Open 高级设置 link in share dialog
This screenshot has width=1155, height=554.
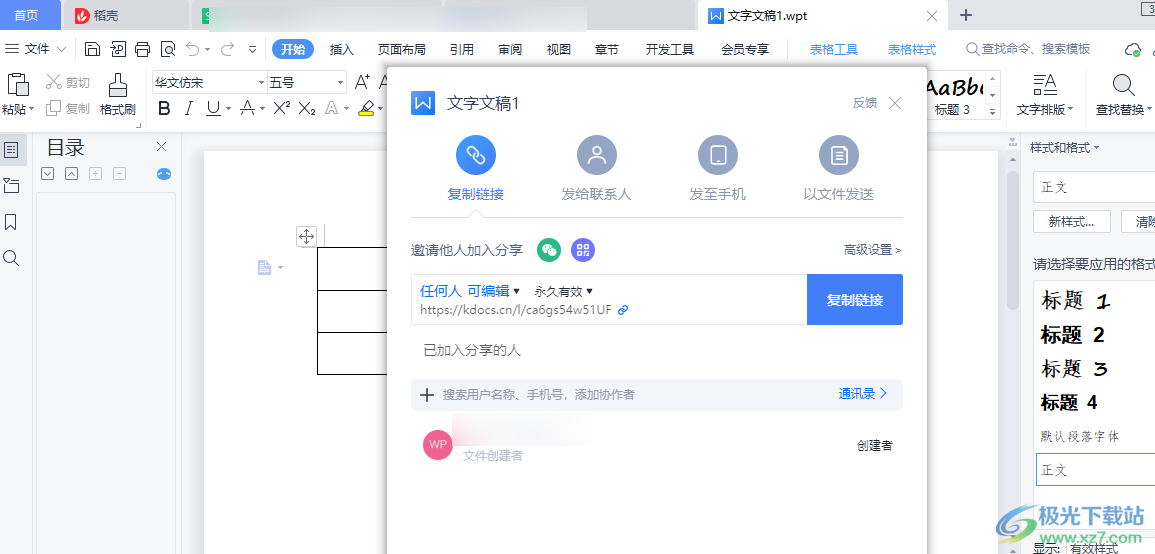tap(873, 250)
